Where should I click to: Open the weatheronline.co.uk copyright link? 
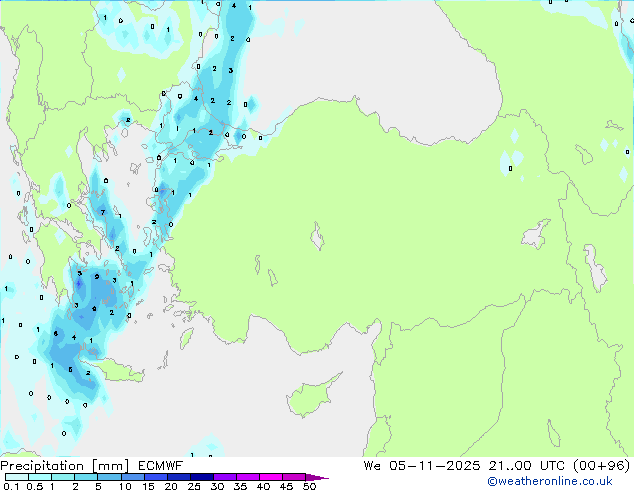tap(550, 481)
